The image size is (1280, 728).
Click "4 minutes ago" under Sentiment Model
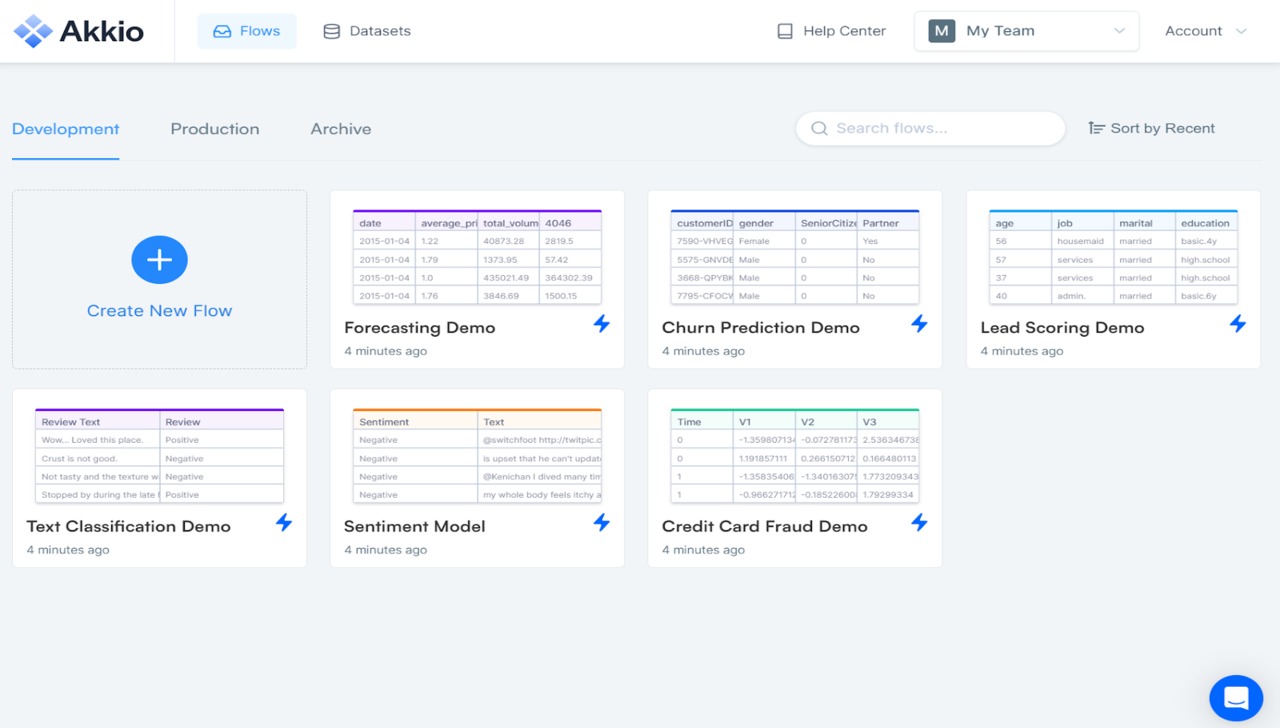click(x=386, y=550)
